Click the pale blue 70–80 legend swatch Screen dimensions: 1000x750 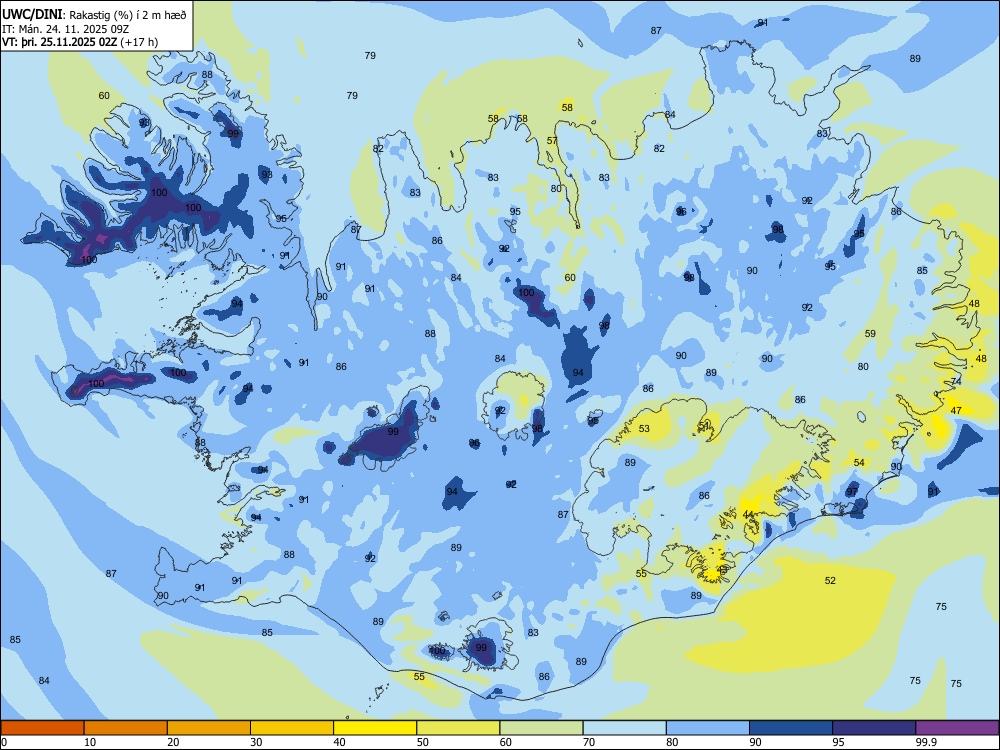point(624,728)
